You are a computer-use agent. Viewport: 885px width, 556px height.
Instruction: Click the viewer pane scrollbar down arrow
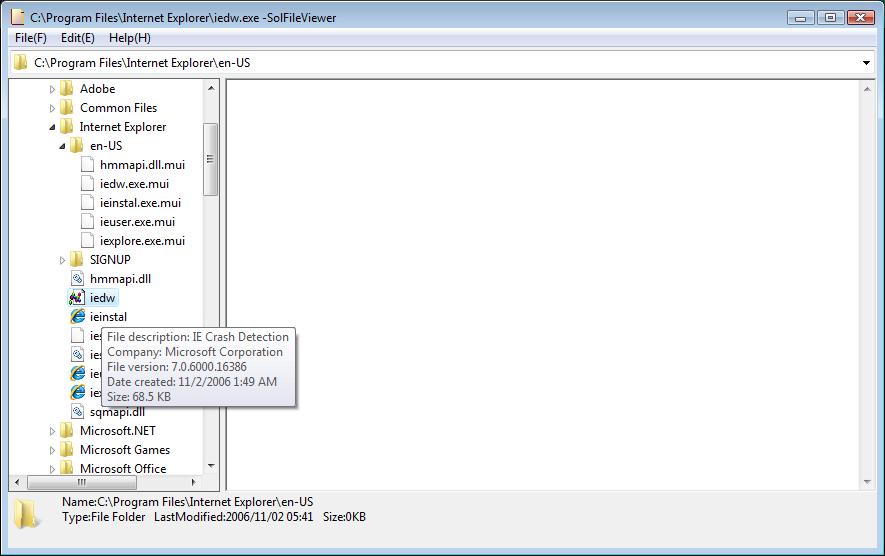point(867,481)
